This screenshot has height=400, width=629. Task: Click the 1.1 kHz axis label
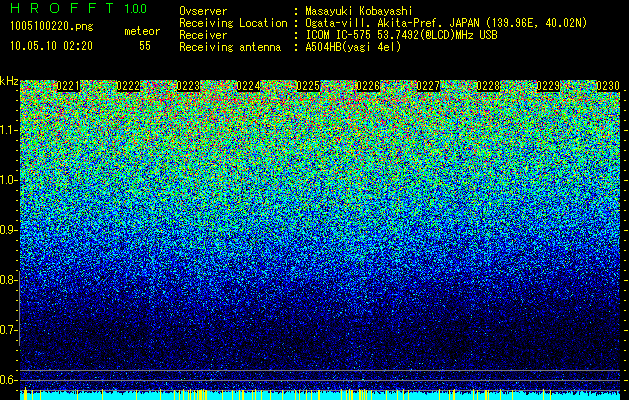[9, 130]
